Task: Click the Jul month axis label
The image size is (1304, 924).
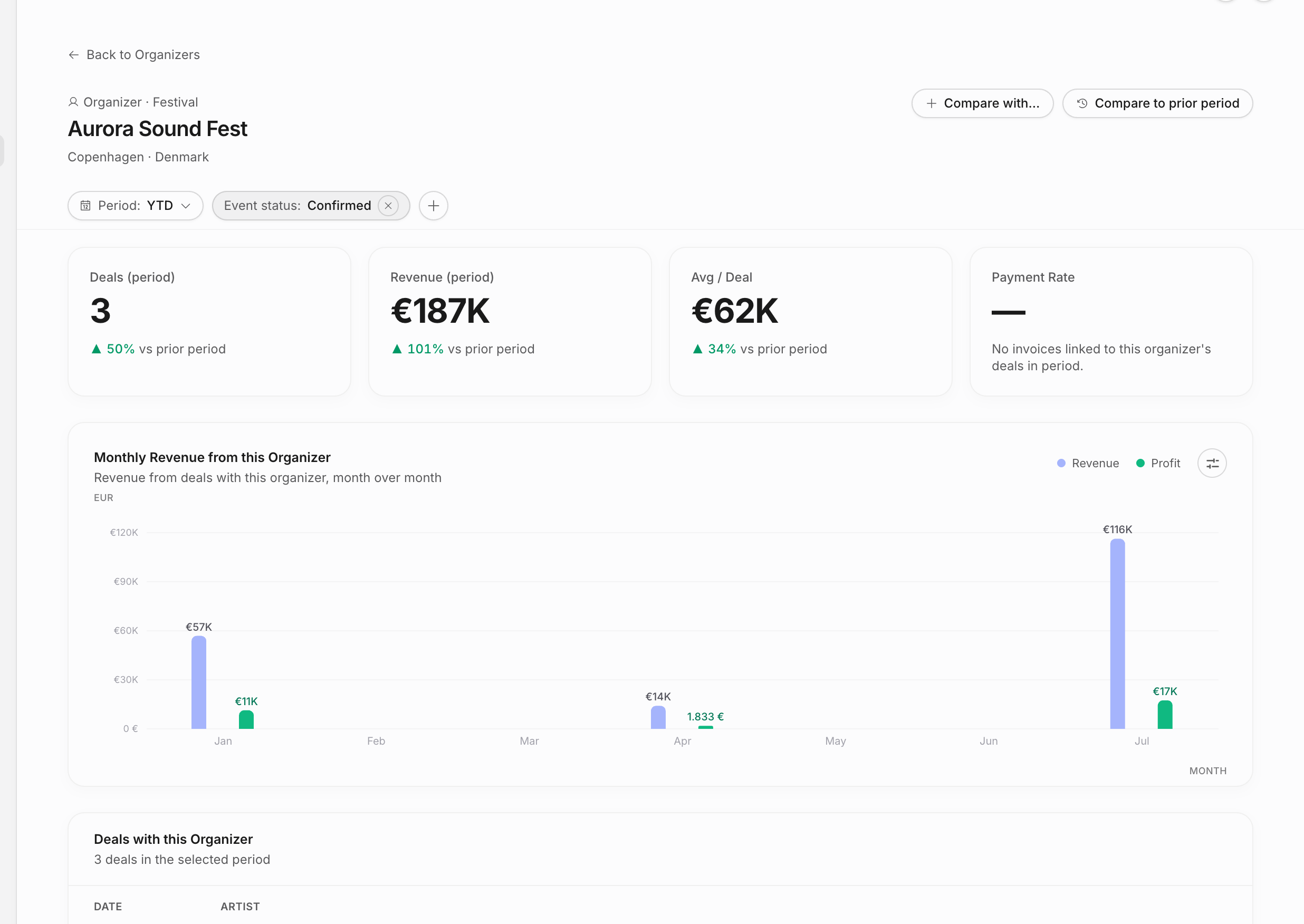Action: (x=1142, y=741)
